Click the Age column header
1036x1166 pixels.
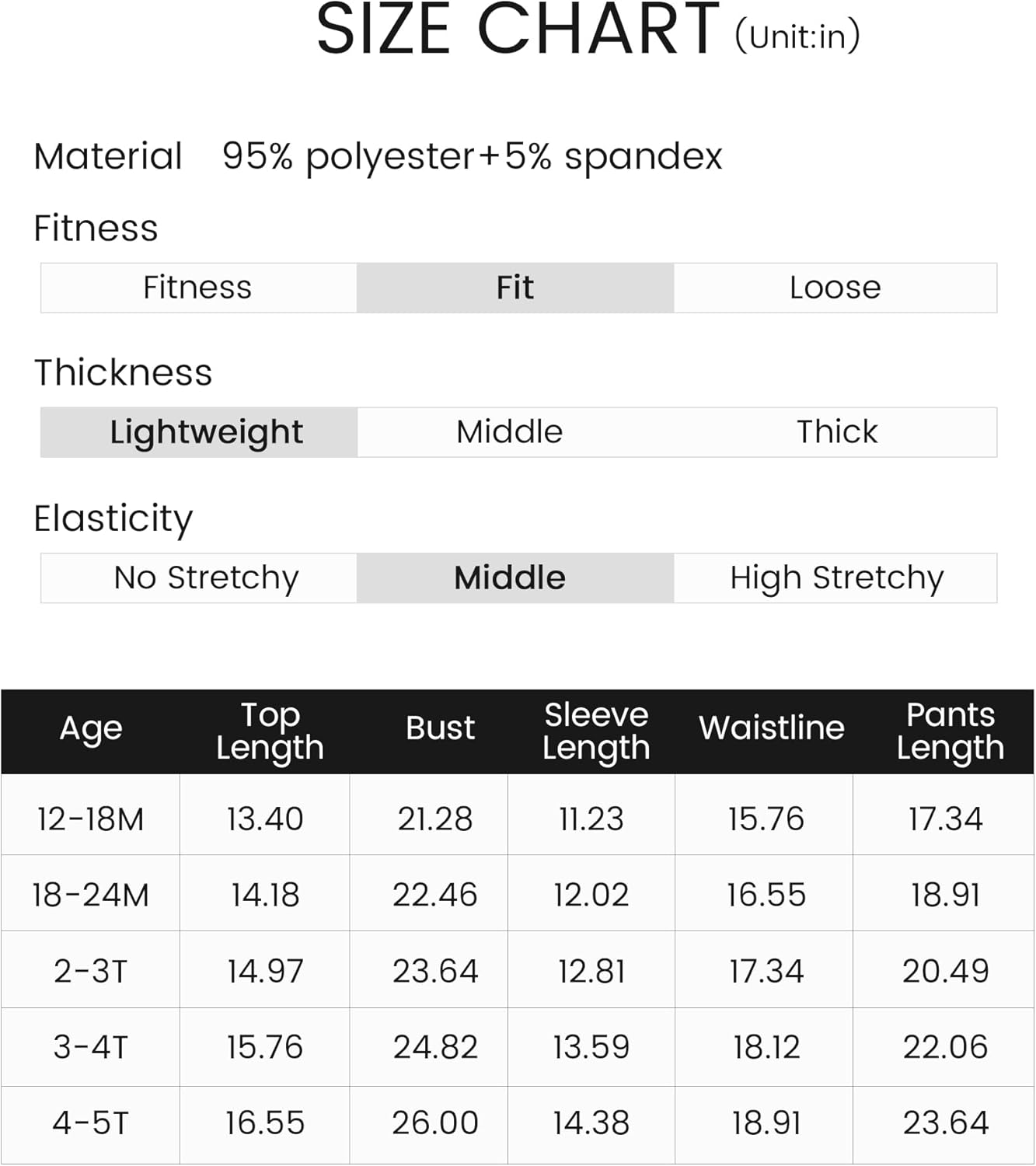[x=91, y=729]
